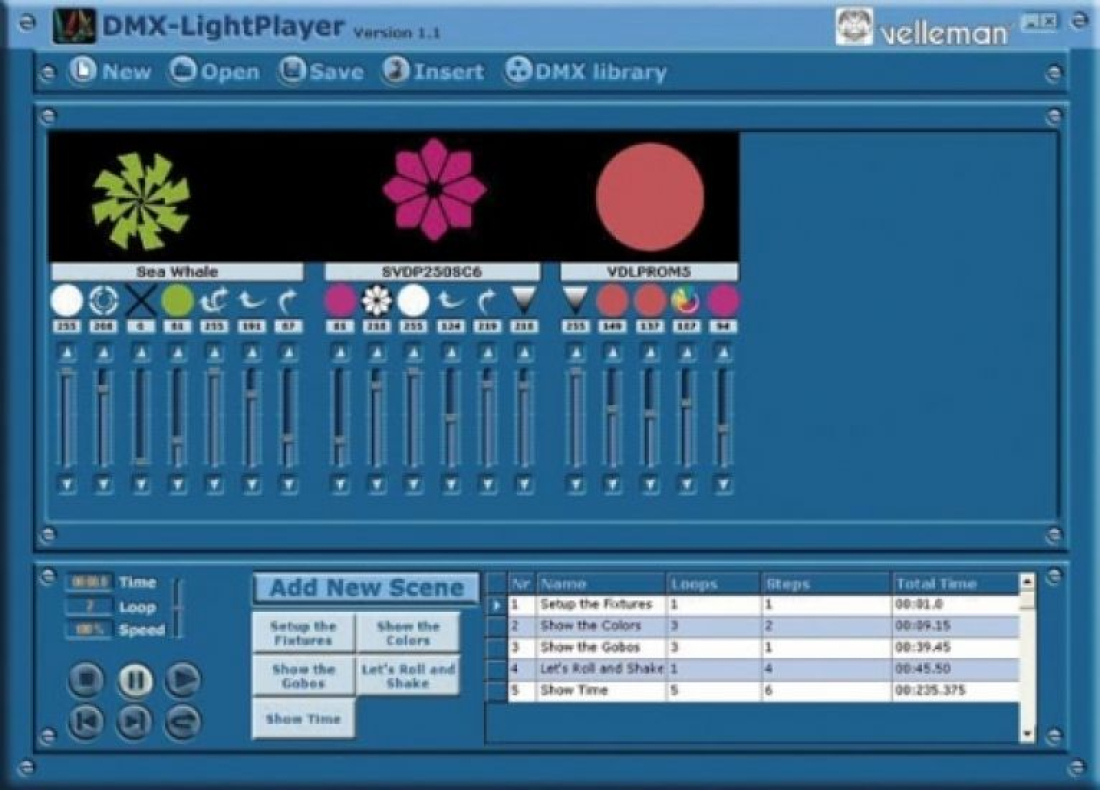The height and width of the screenshot is (790, 1100).
Task: Create a new show with New
Action: tap(110, 71)
